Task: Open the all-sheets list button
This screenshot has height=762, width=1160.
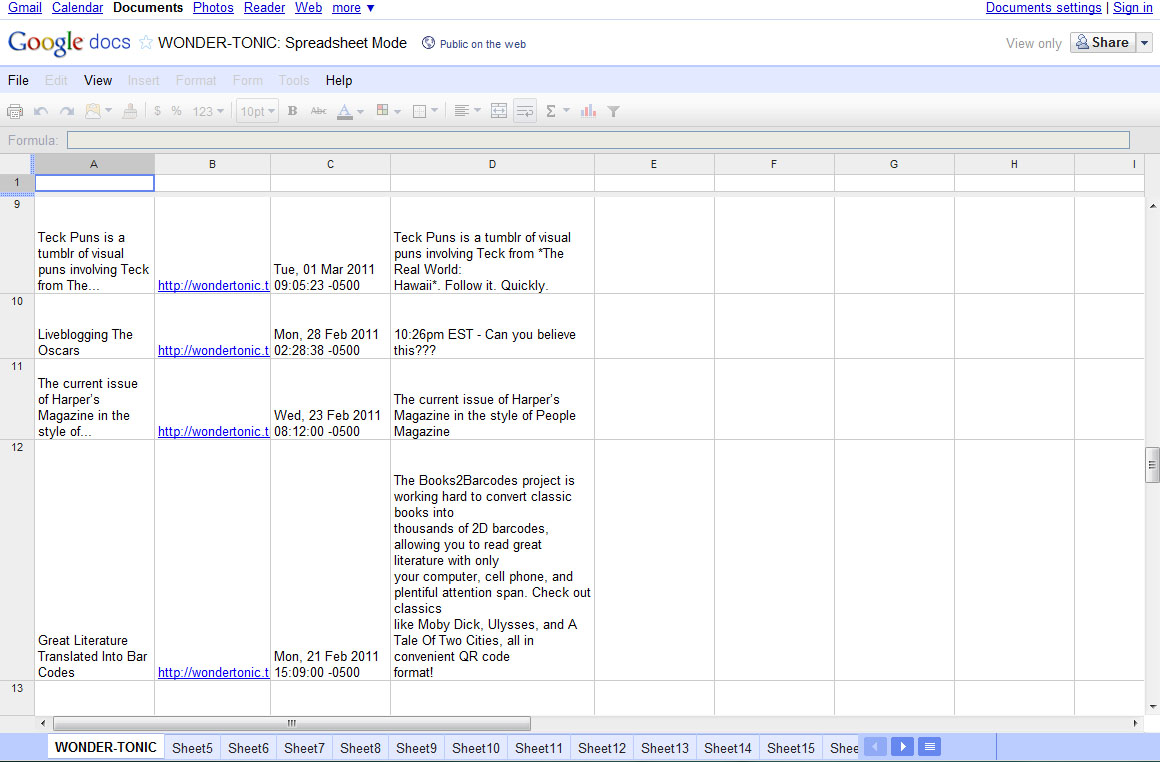Action: 930,746
